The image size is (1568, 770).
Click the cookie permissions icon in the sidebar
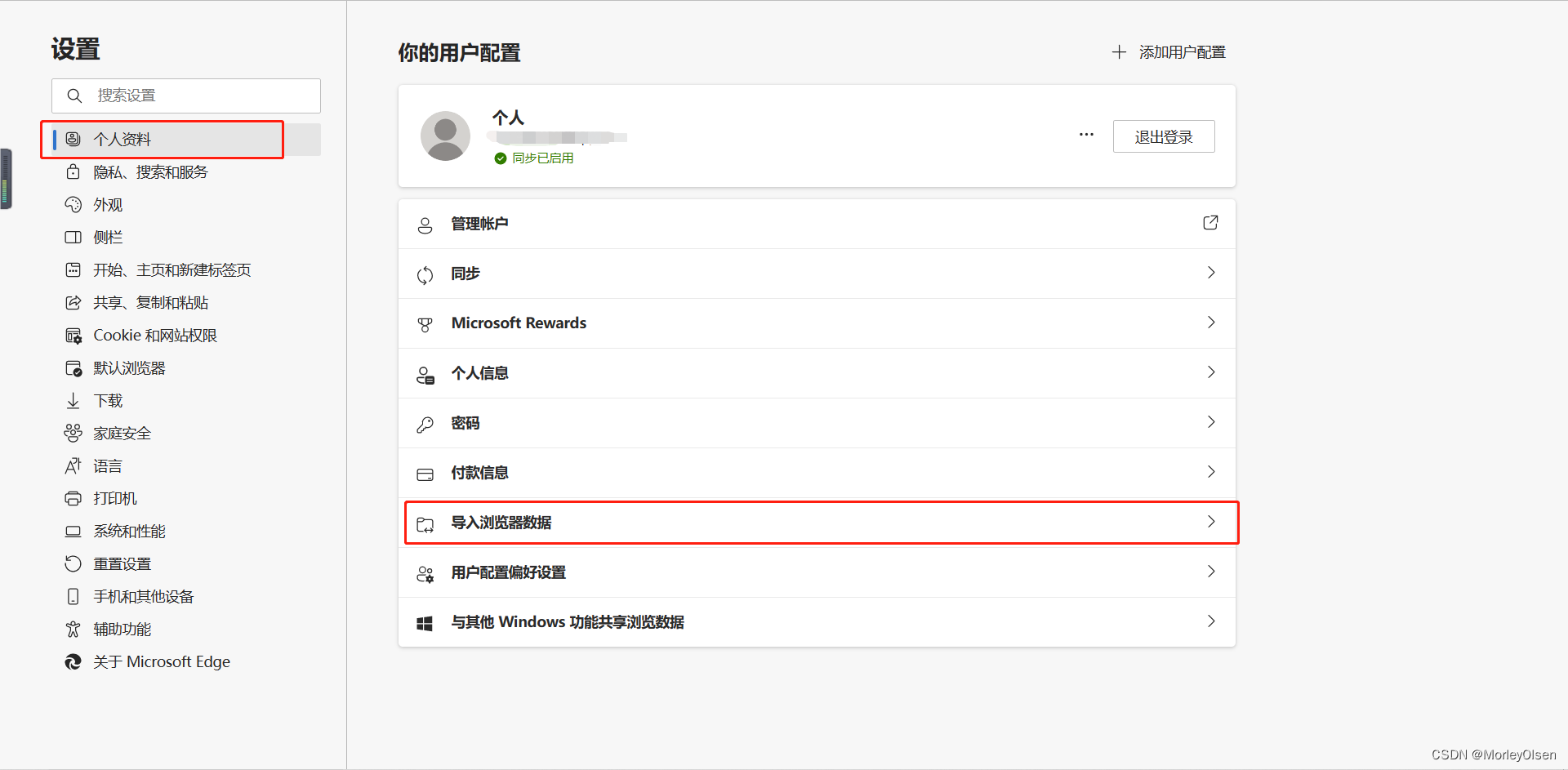(73, 336)
